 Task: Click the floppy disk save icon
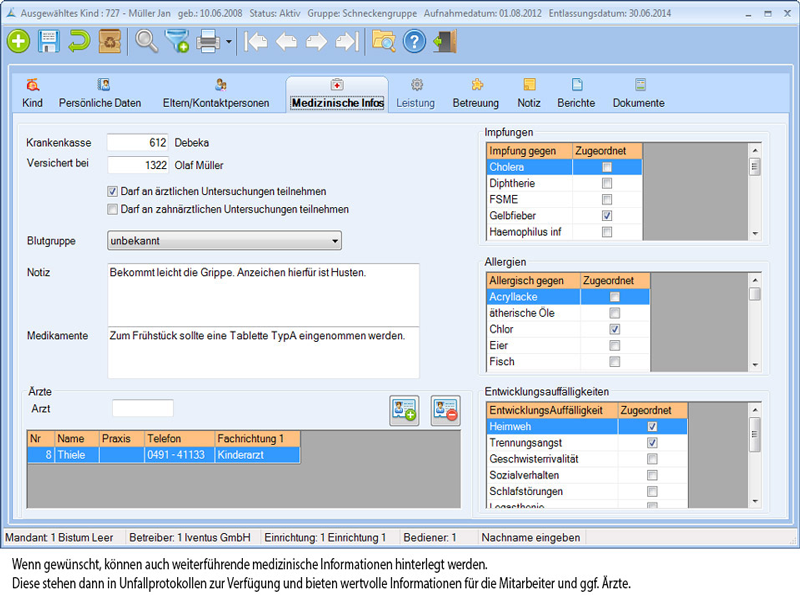tap(49, 41)
